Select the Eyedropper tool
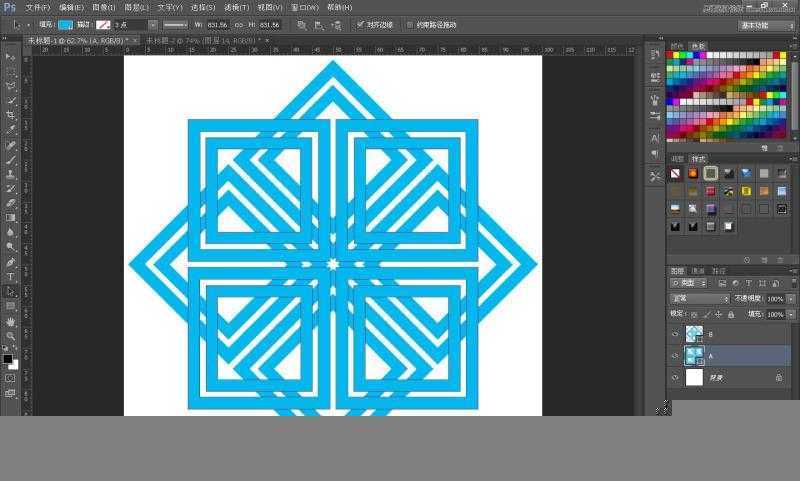The image size is (800, 481). [x=10, y=130]
